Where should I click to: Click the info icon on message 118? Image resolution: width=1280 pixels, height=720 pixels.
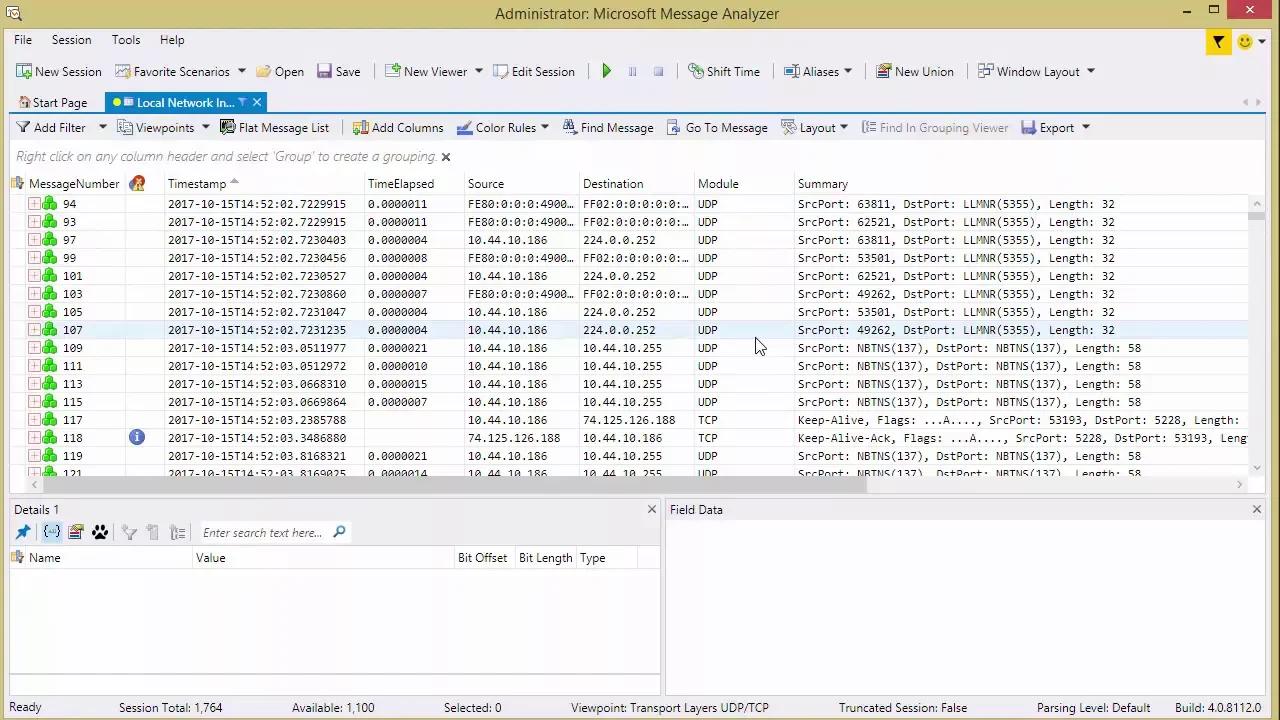[137, 437]
